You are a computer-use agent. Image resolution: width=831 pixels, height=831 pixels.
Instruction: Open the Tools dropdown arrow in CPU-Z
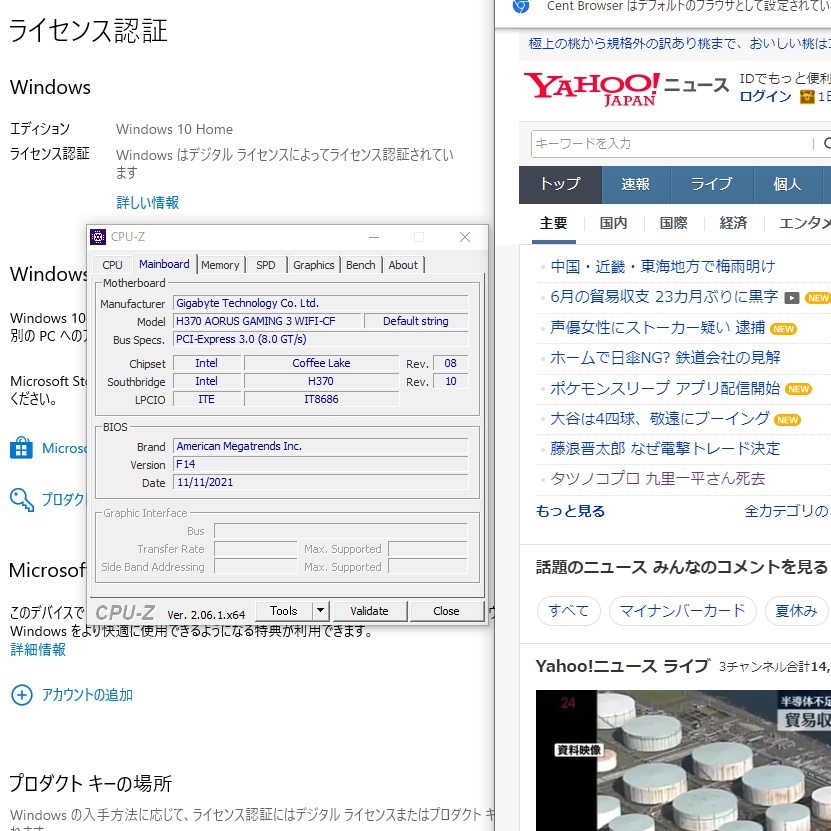point(320,611)
